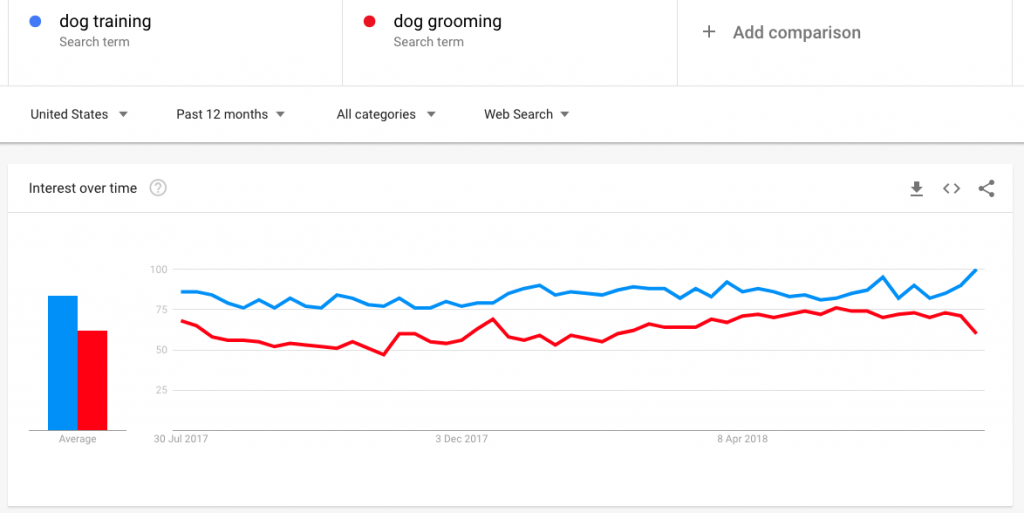Open the embed code icon
This screenshot has height=513, width=1024.
tap(951, 189)
